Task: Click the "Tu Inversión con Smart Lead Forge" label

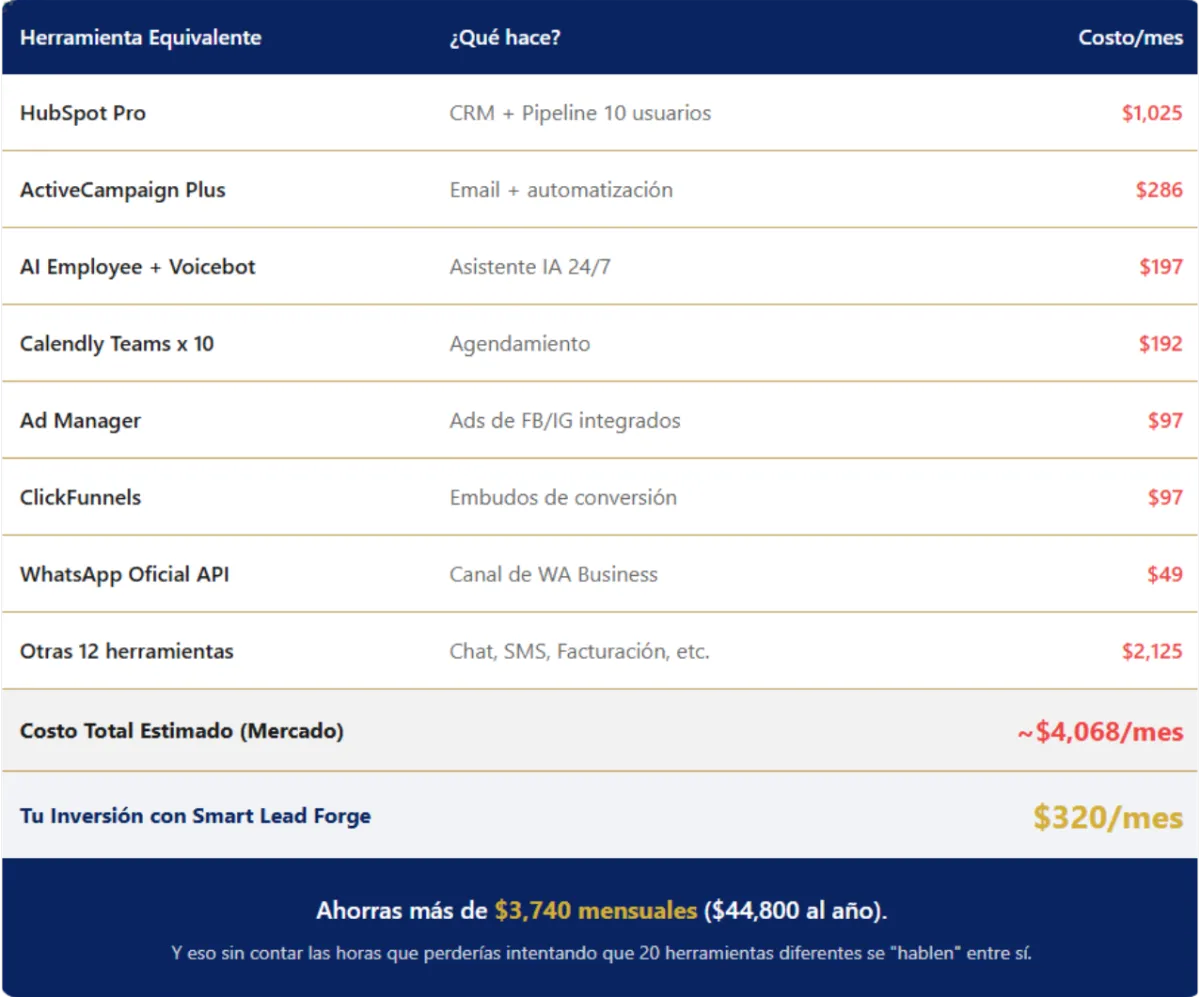Action: (x=195, y=816)
